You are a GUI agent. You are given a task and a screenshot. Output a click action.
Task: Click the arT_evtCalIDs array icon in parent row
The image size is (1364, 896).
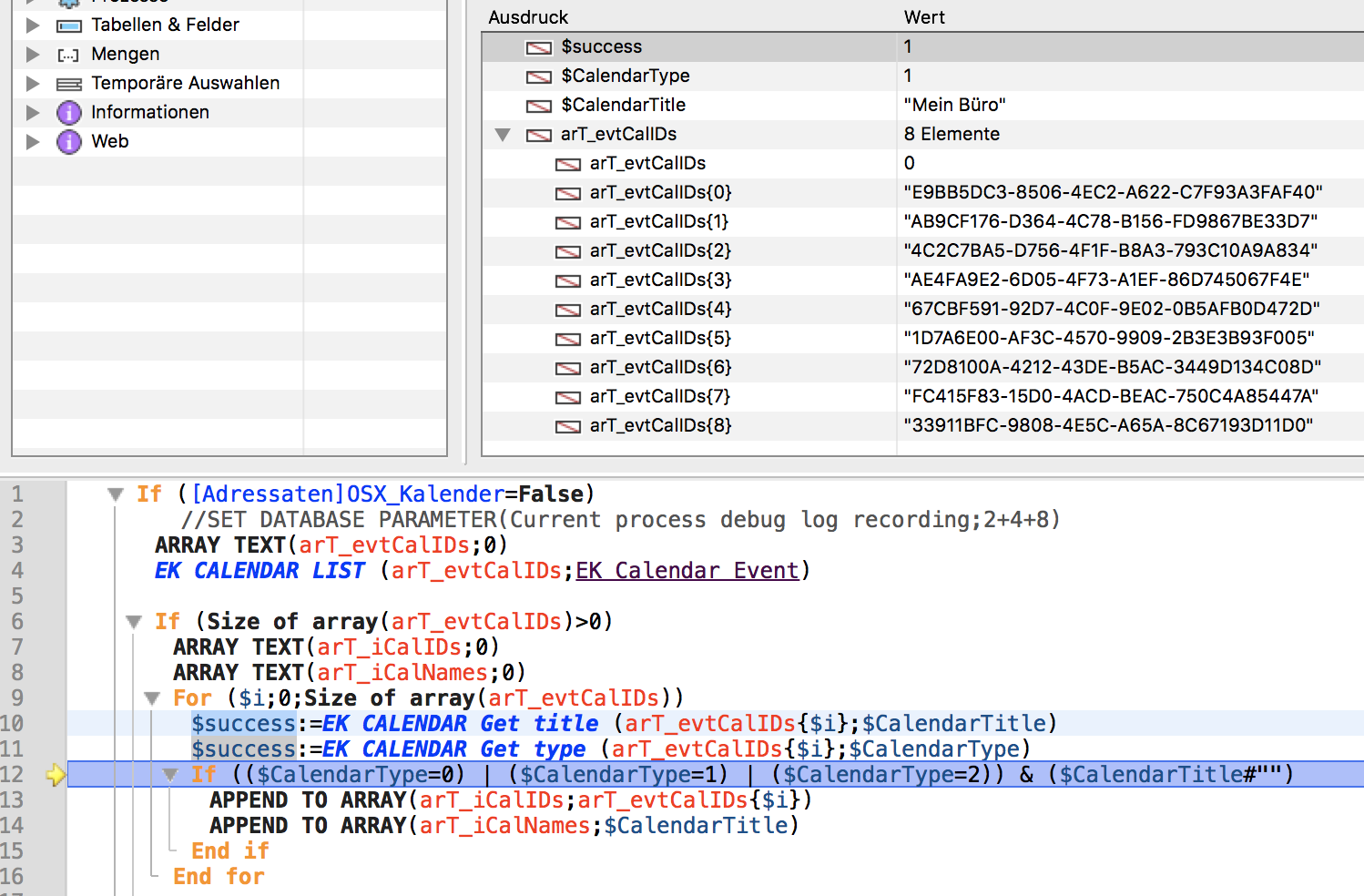(x=539, y=135)
